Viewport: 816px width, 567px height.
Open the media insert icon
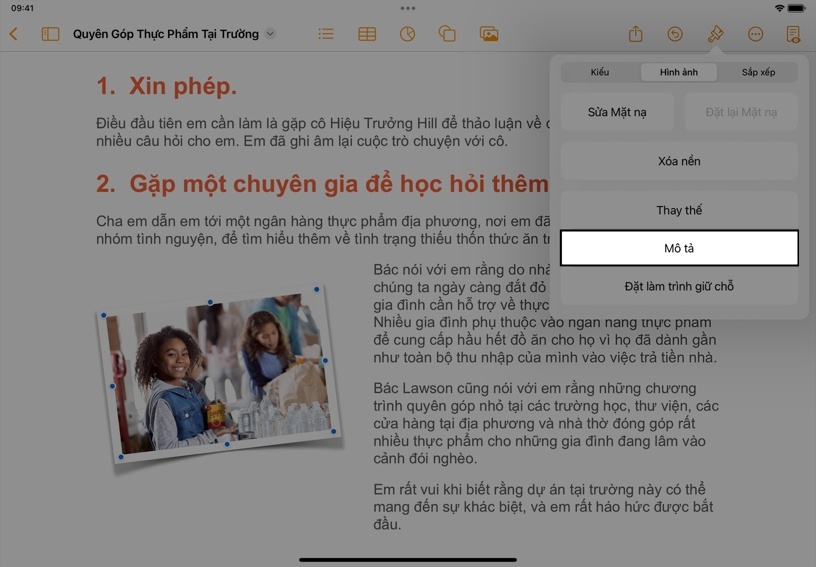(x=488, y=34)
